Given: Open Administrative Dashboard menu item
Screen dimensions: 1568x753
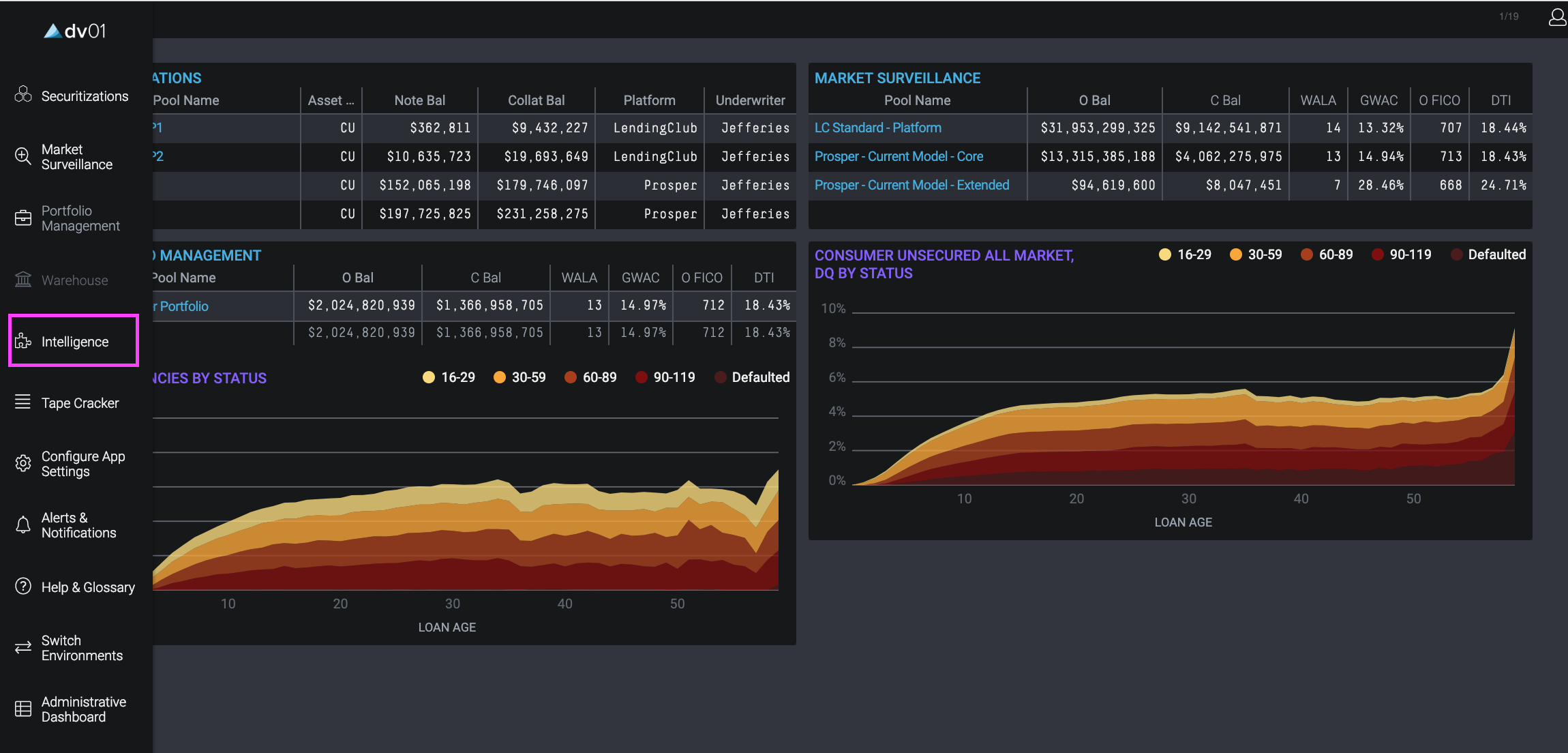Looking at the screenshot, I should (x=83, y=709).
